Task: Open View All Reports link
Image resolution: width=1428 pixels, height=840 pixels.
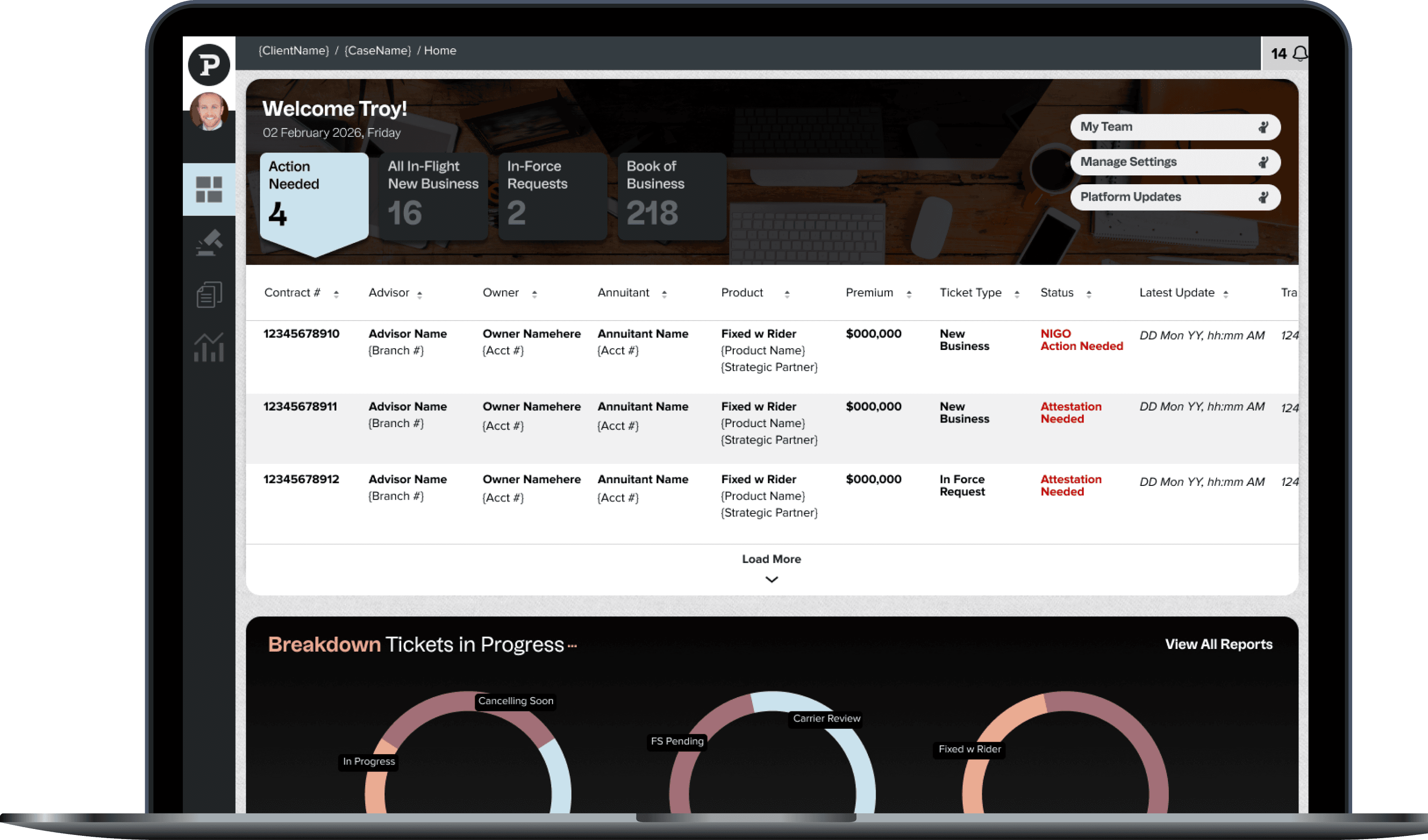Action: tap(1218, 644)
